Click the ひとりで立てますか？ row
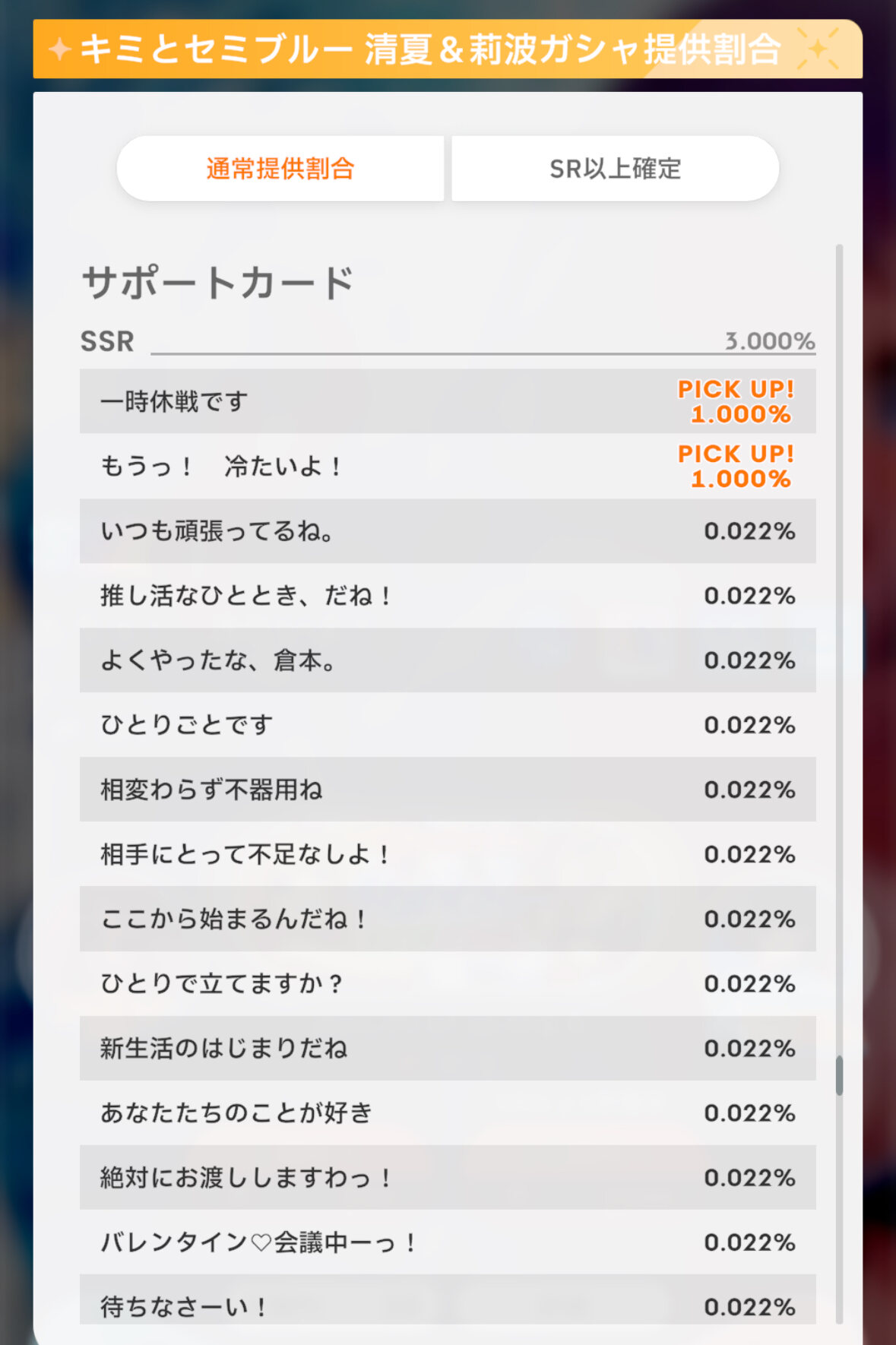This screenshot has height=1345, width=896. coord(448,983)
